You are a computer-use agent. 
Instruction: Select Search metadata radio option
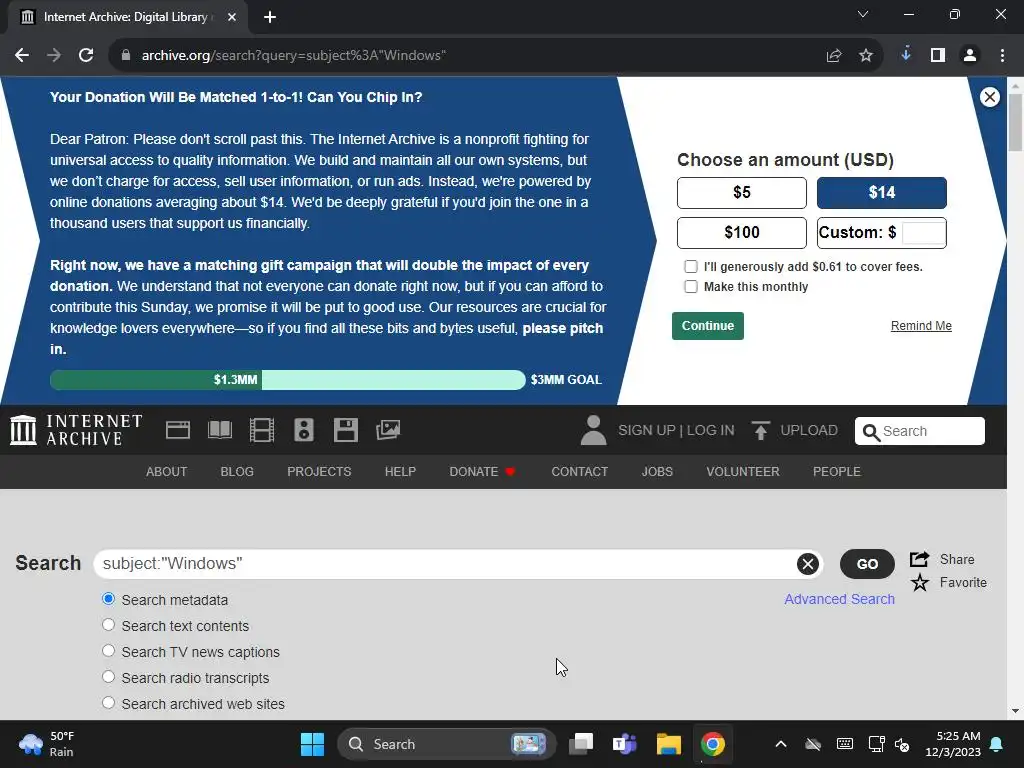point(108,599)
